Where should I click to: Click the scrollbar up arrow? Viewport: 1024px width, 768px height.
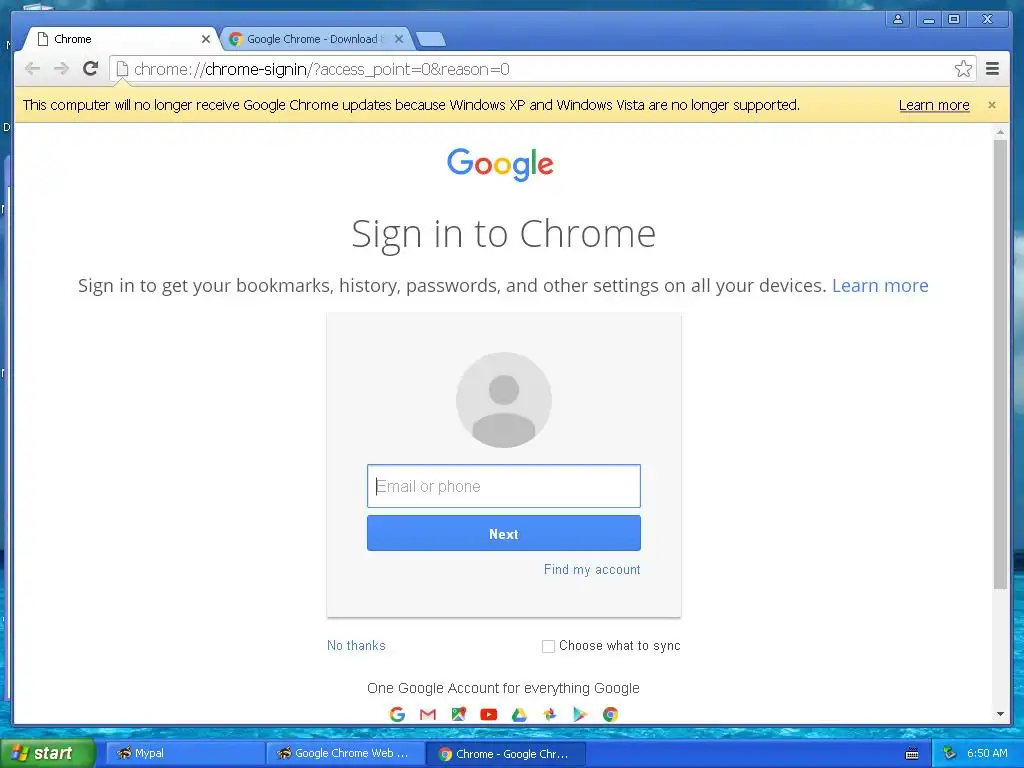pyautogui.click(x=1000, y=132)
